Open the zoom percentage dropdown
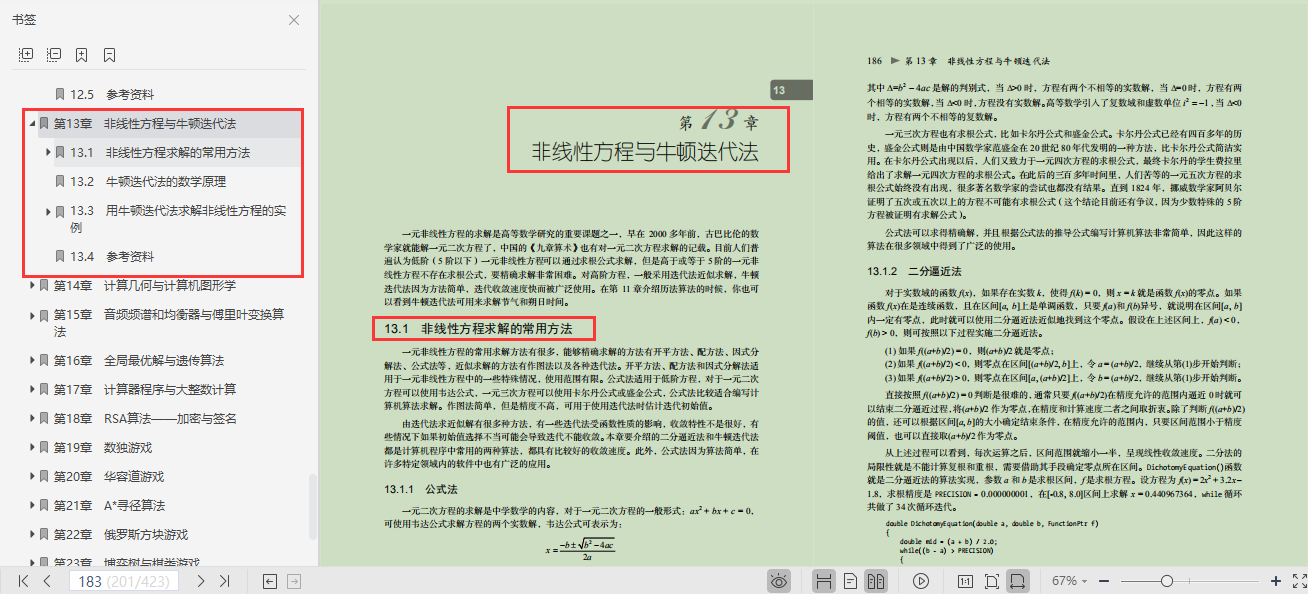The width and height of the screenshot is (1308, 594). coord(1083,579)
